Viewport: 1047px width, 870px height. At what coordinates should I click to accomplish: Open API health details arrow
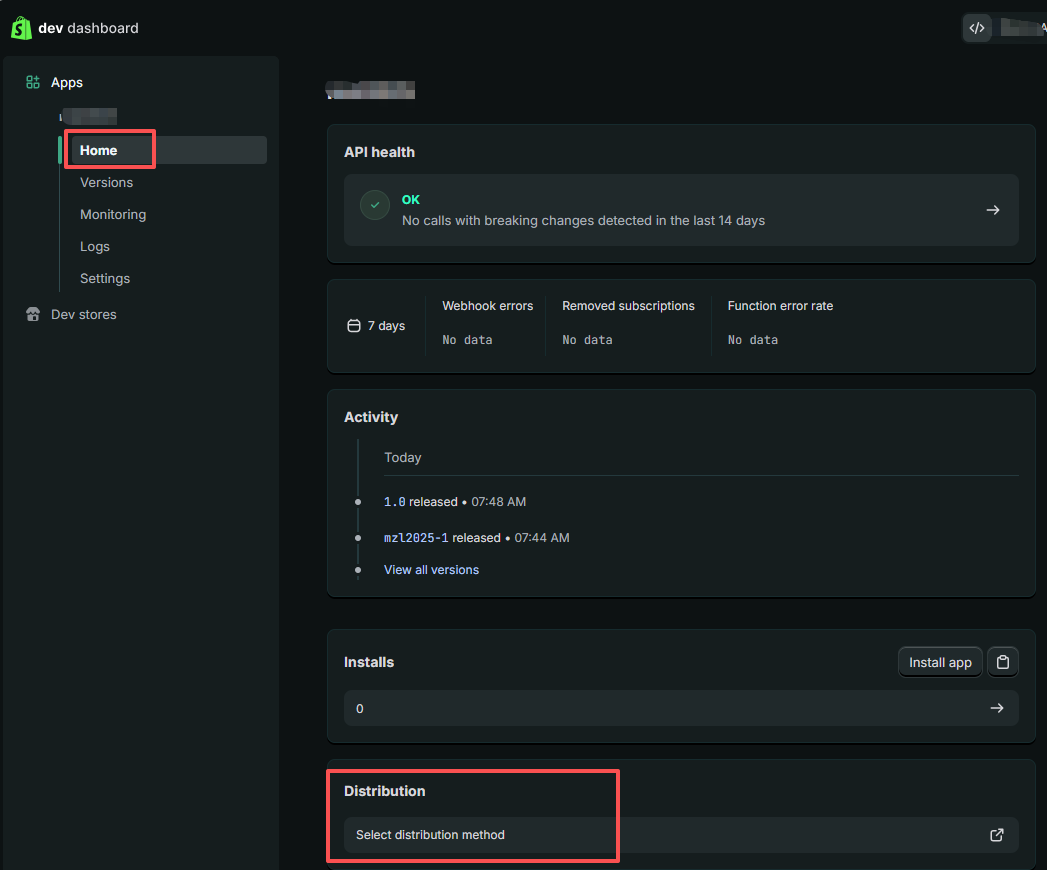pyautogui.click(x=992, y=210)
